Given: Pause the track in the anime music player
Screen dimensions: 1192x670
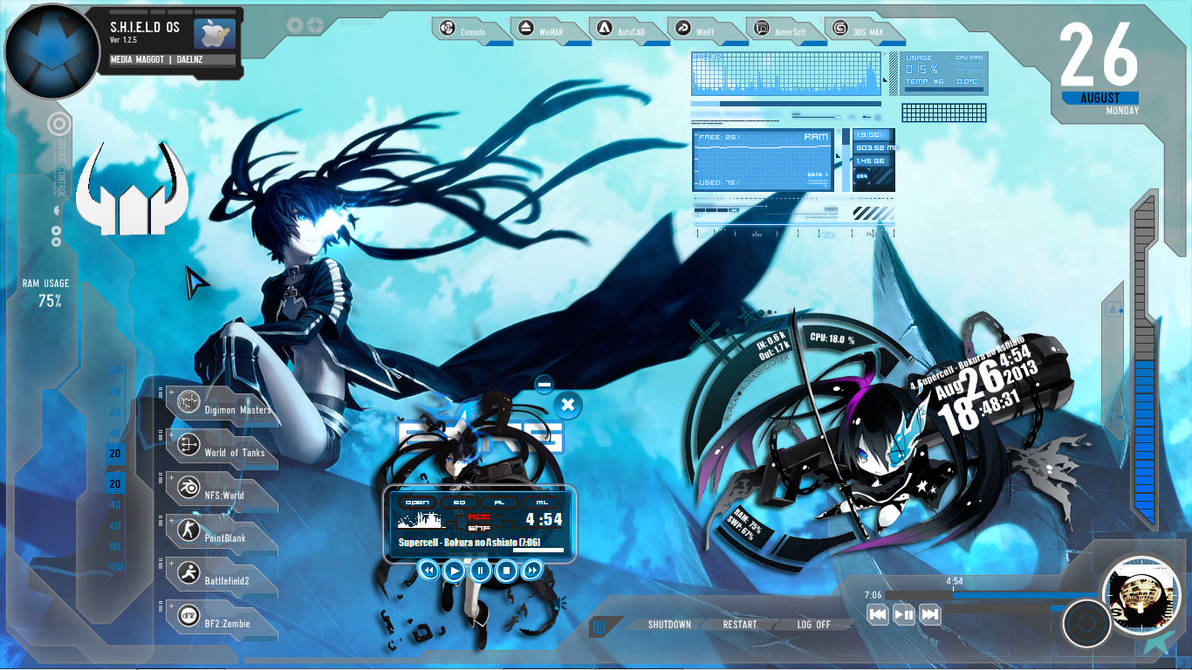Looking at the screenshot, I should point(480,570).
